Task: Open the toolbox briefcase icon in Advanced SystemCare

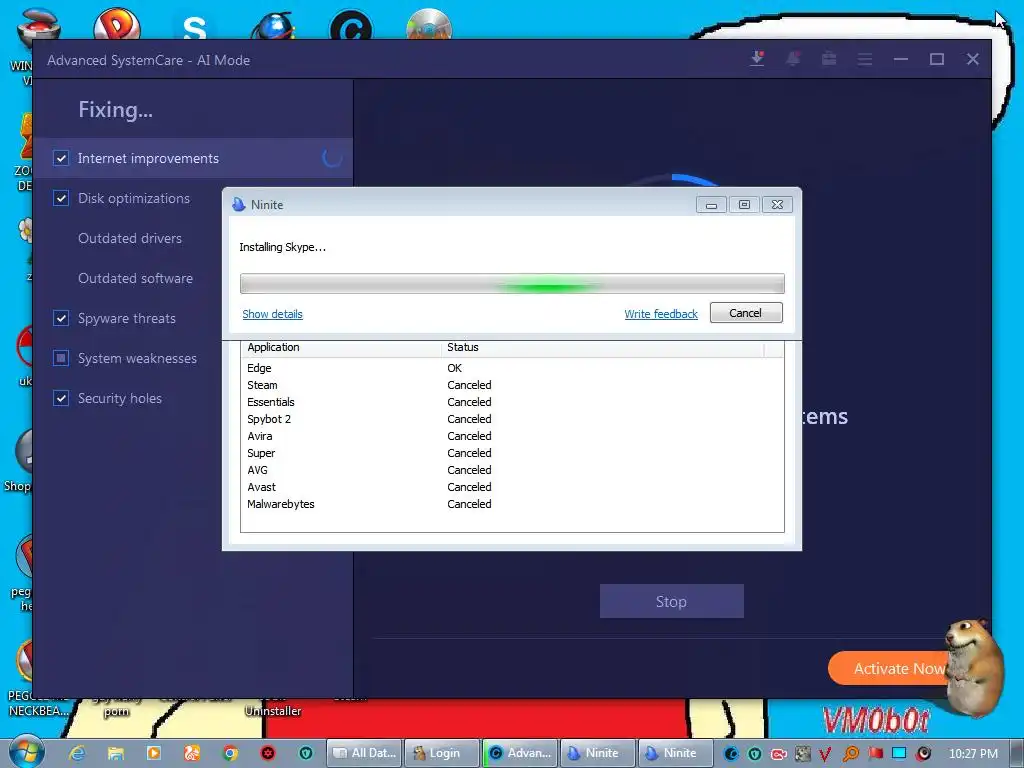Action: tap(829, 59)
